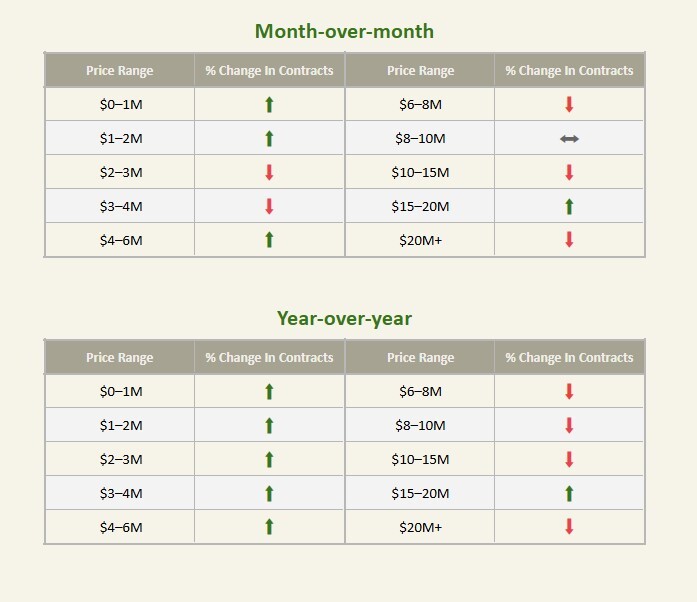Screen dimensions: 697x602
Task: Click the green up arrow for year-over-year $4–6M
Action: [269, 527]
